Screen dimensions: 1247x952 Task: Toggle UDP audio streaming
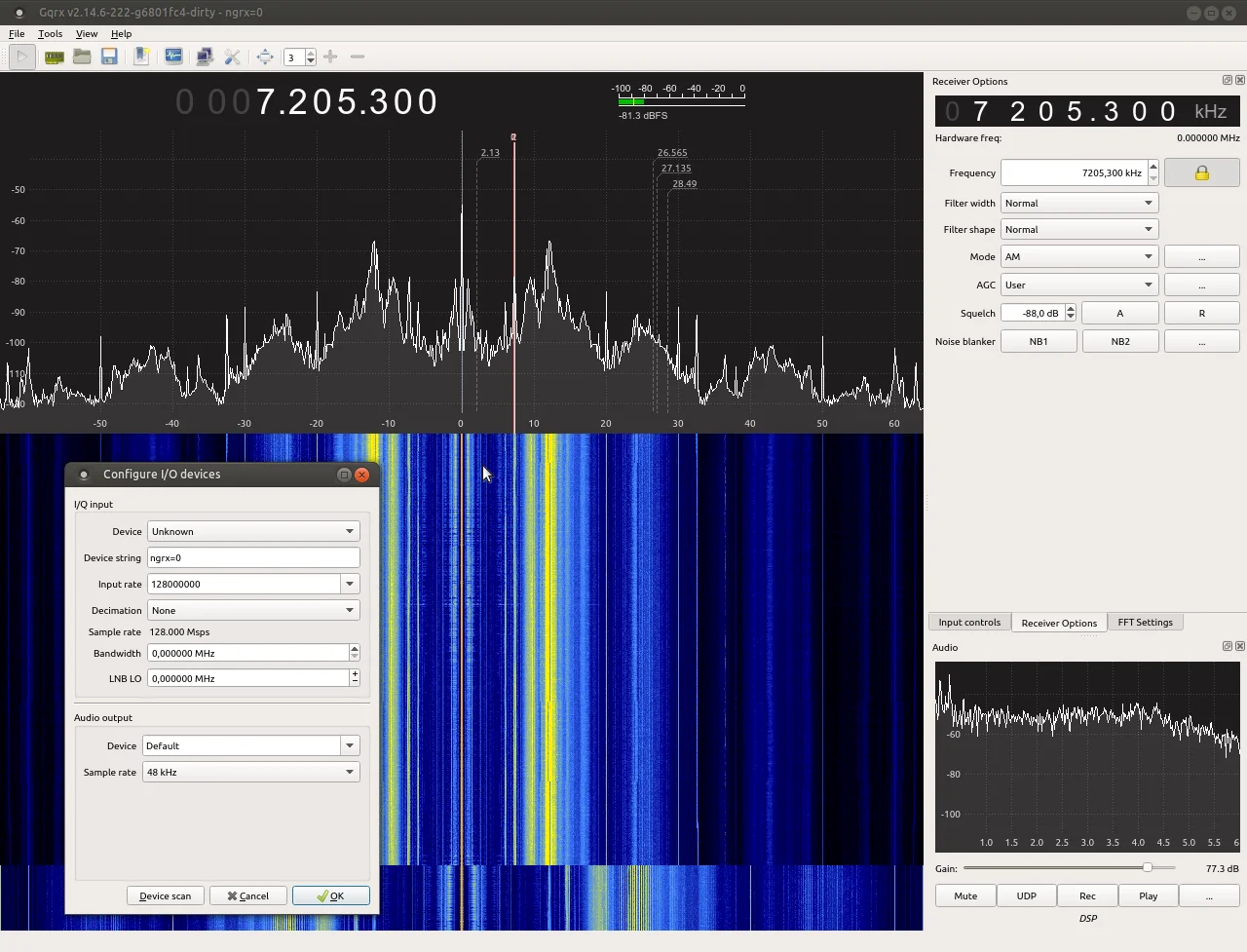1027,895
